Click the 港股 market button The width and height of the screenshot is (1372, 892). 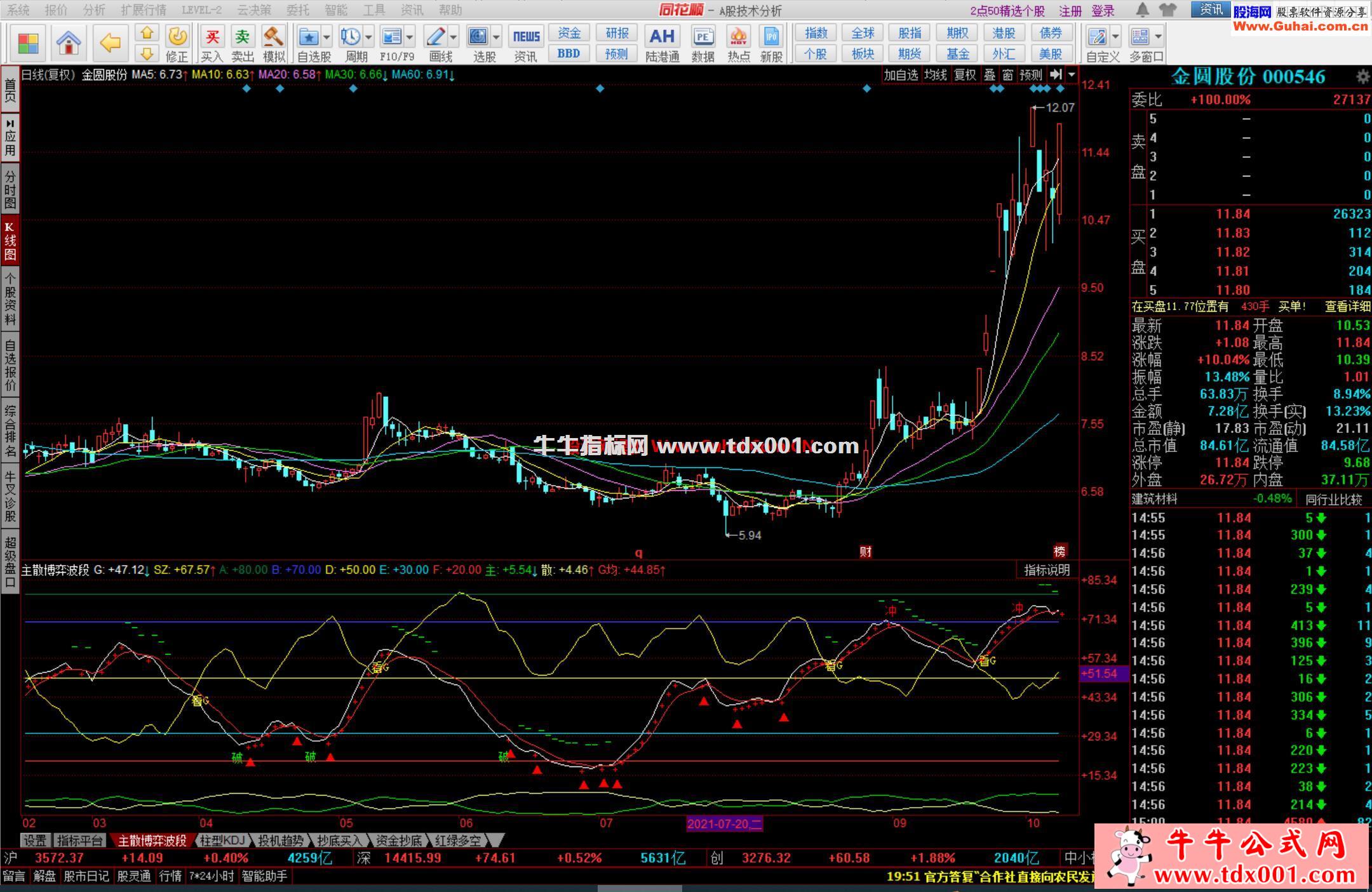pyautogui.click(x=1004, y=33)
